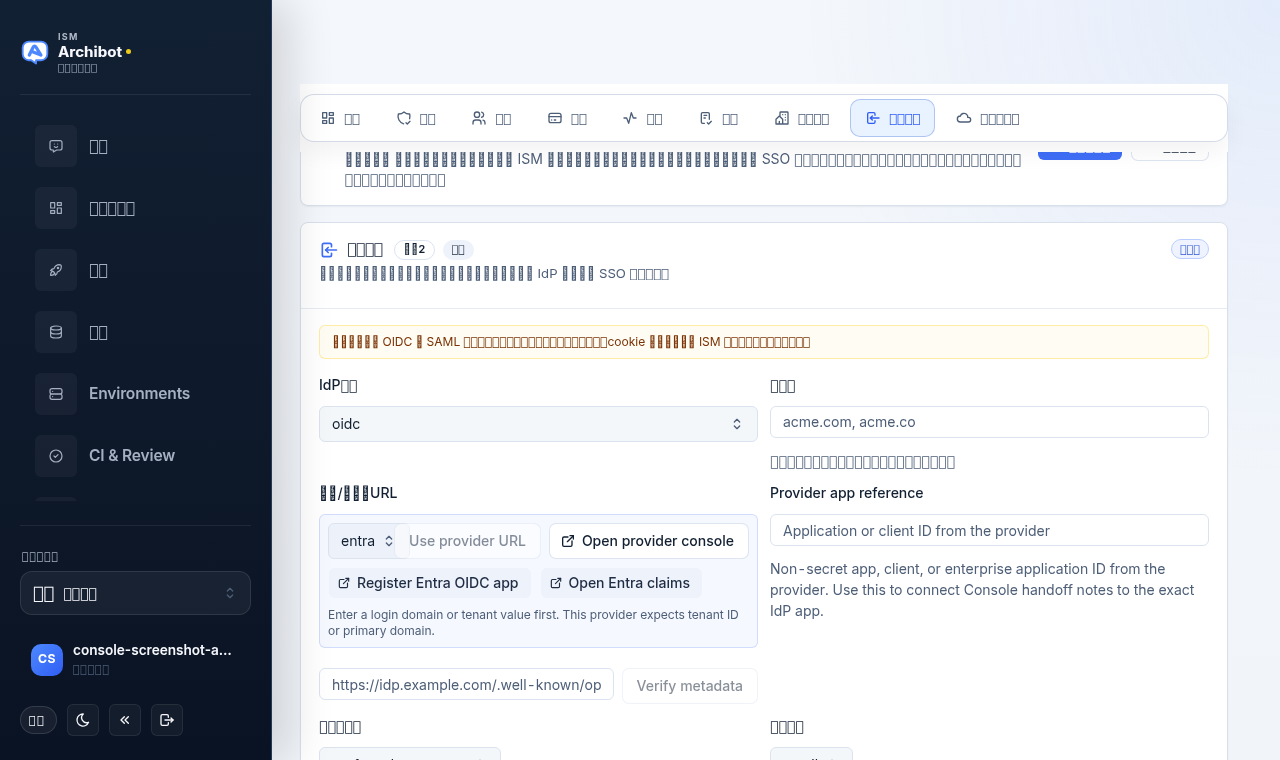Open the activity pulse-icon tab
This screenshot has width=1280, height=760.
click(642, 118)
